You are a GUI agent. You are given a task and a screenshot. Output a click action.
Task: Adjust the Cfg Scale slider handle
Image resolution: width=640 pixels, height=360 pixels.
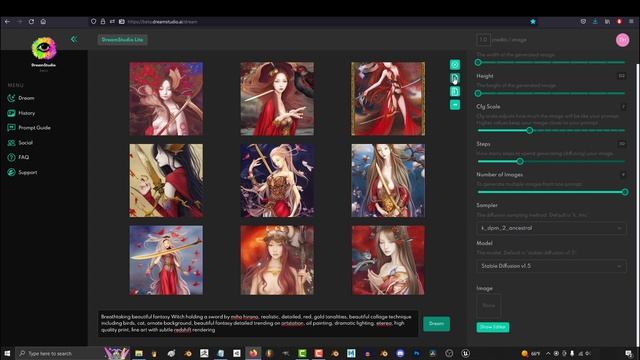[529, 131]
